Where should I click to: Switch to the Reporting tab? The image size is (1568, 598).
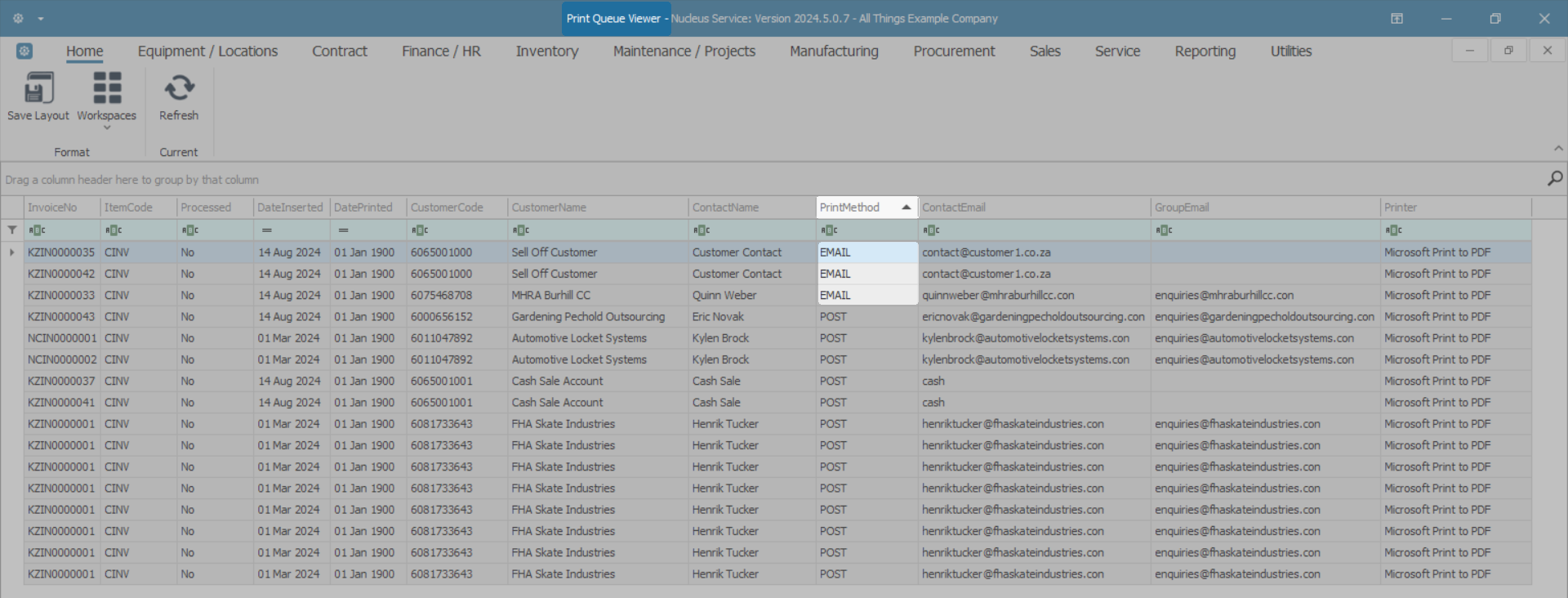1205,51
